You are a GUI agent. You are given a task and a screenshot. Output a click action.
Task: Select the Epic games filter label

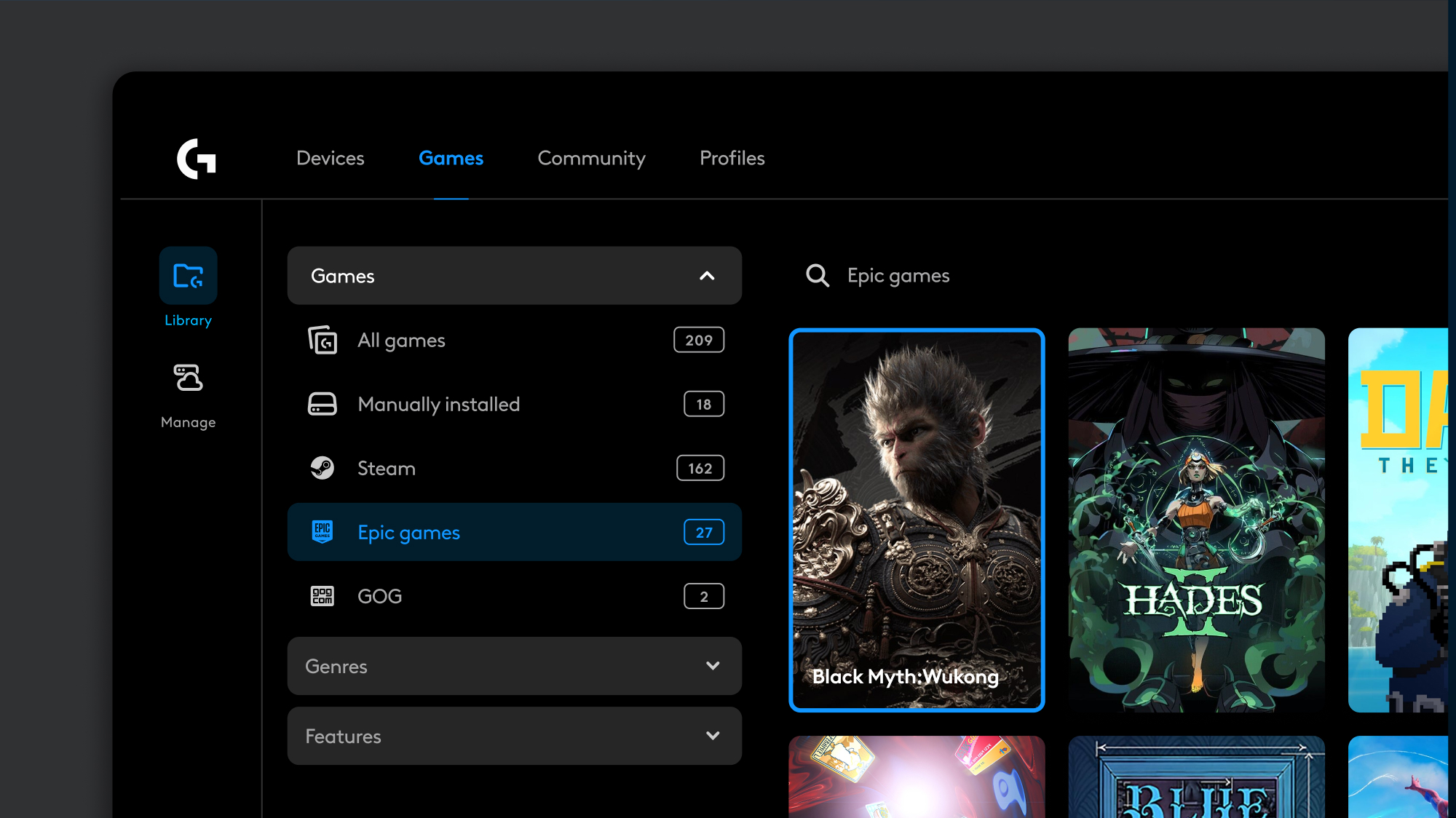pos(409,532)
